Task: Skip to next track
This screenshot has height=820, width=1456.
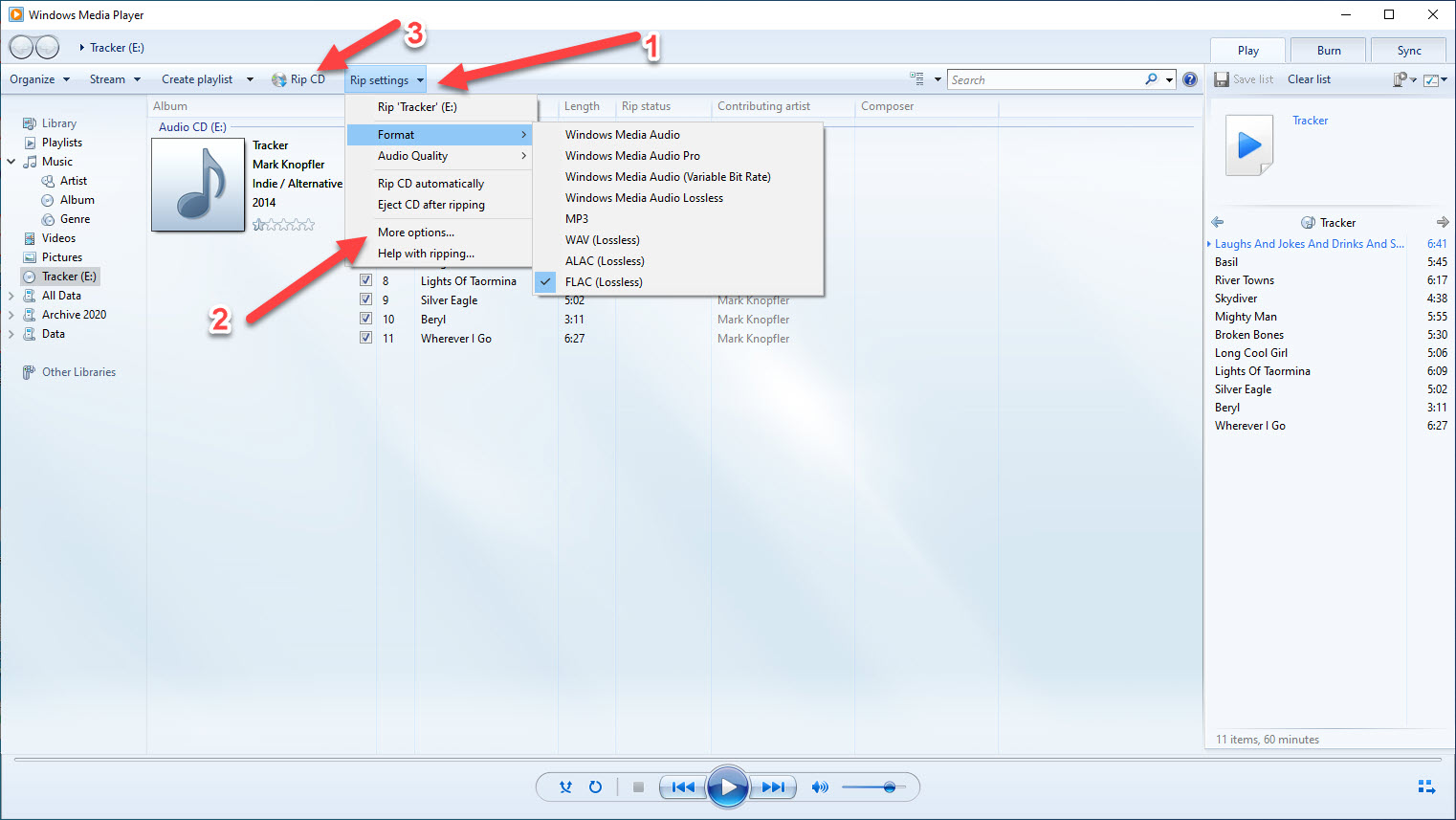Action: 773,787
